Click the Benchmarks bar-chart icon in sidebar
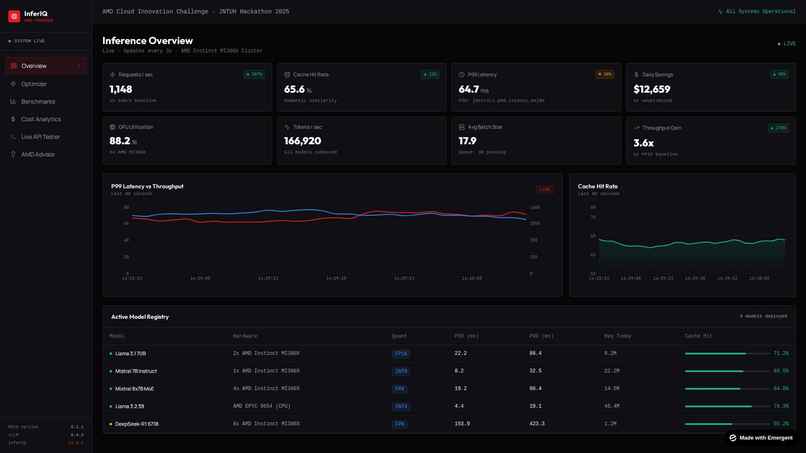806x453 pixels. coord(13,101)
